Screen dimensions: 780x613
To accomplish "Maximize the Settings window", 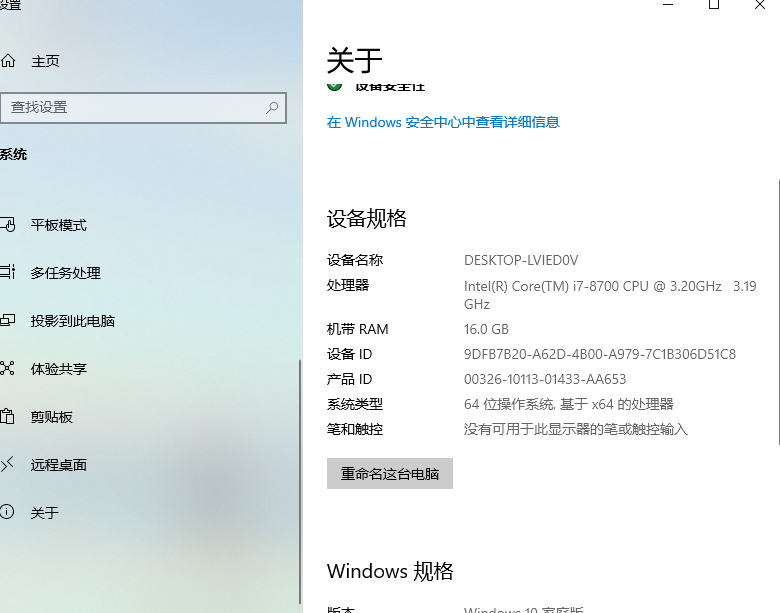I will pos(714,5).
